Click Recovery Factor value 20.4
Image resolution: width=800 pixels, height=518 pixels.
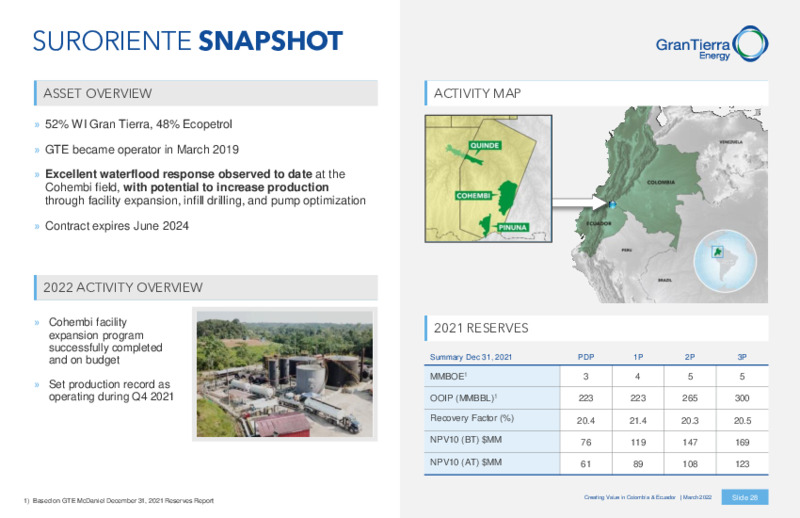click(x=586, y=421)
